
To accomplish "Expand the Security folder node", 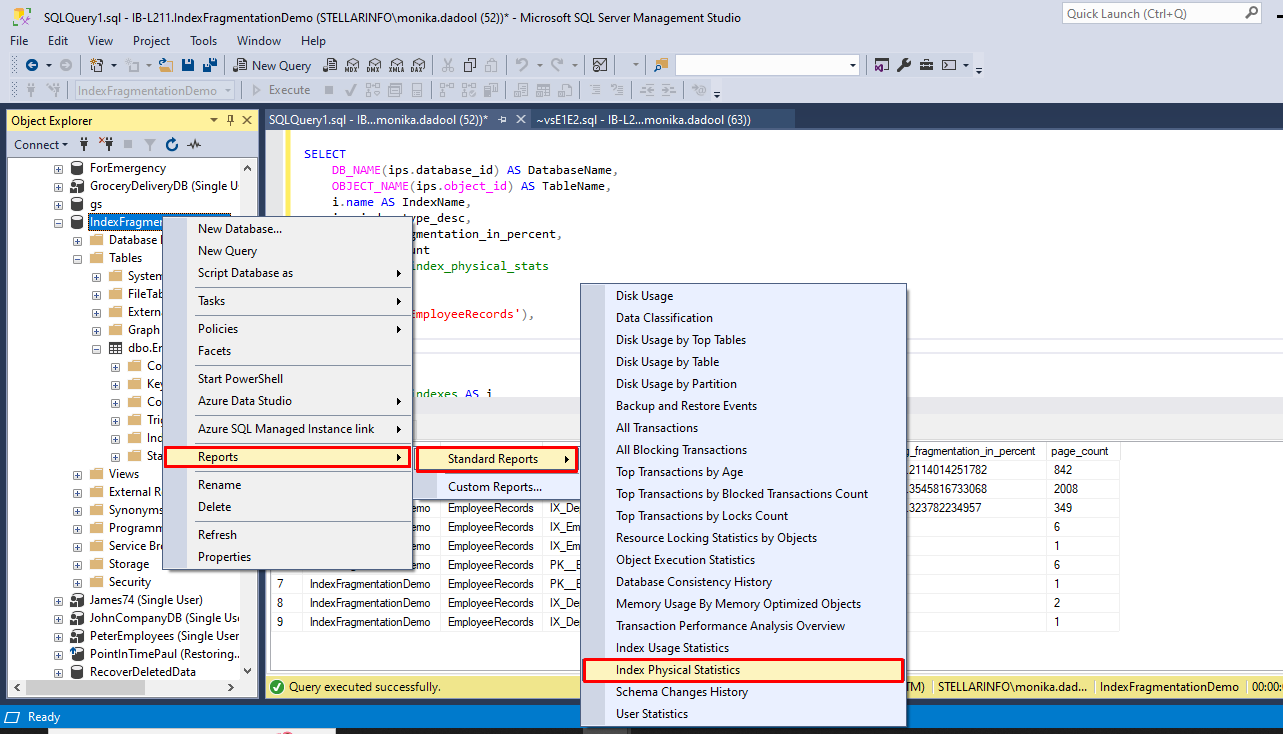I will [x=77, y=582].
